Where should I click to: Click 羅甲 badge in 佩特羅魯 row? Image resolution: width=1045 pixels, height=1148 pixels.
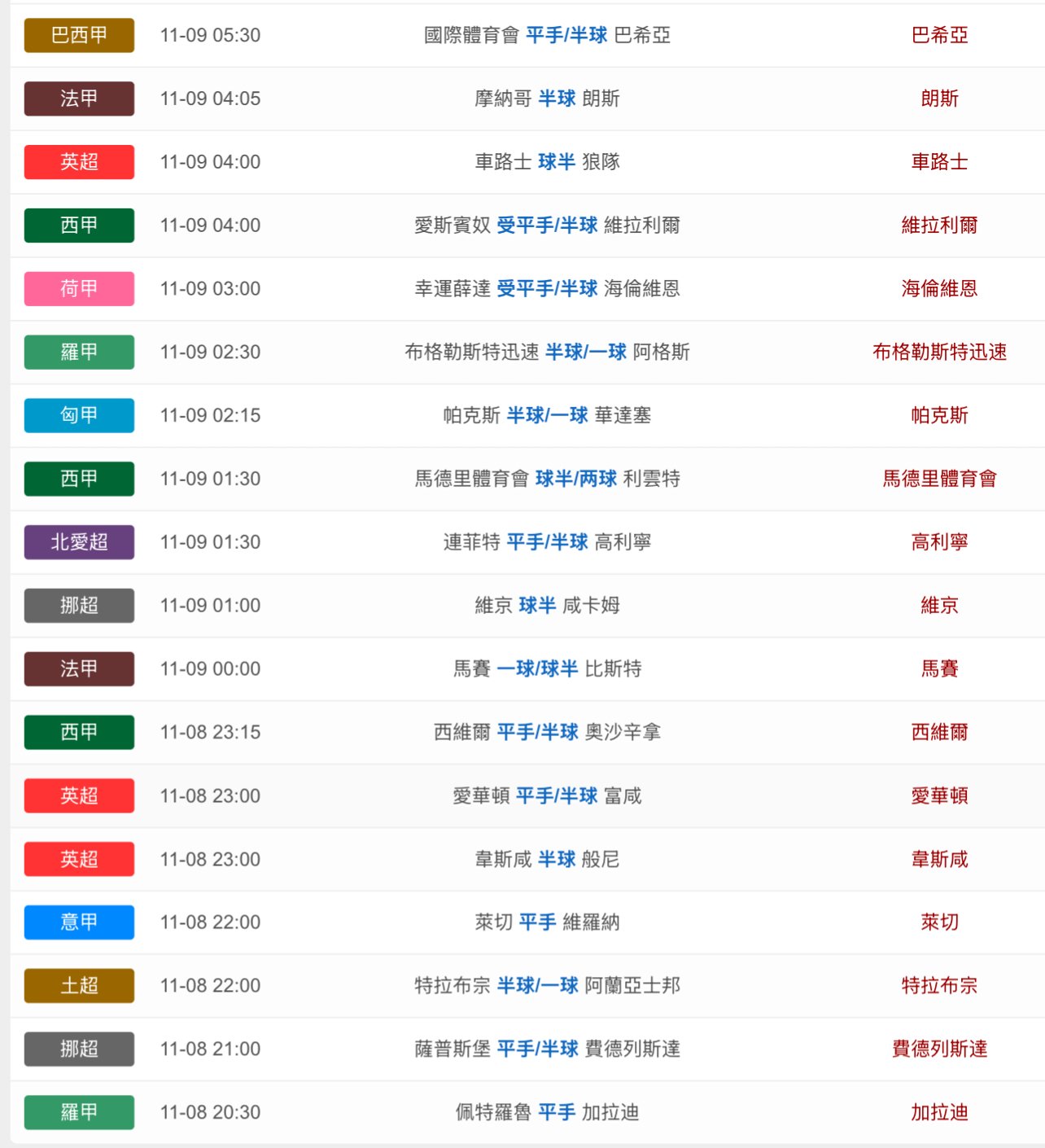pos(79,1112)
